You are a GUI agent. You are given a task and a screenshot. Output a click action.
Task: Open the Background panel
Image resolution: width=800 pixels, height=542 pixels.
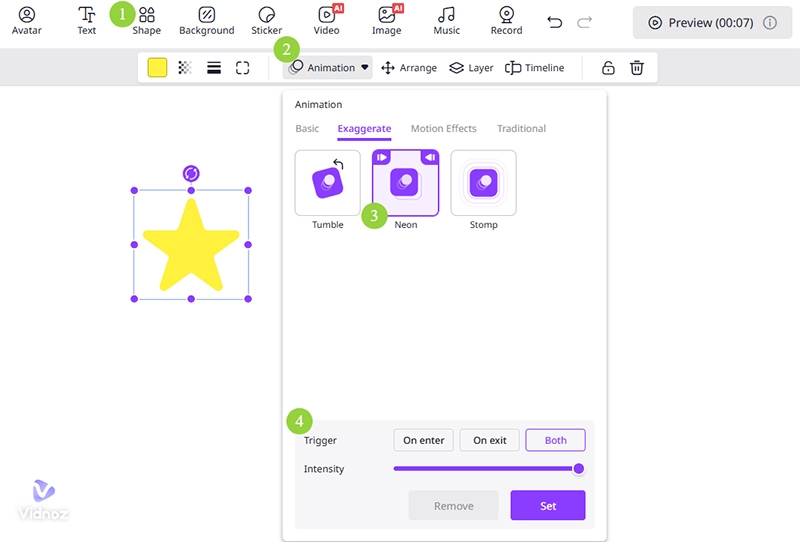206,20
